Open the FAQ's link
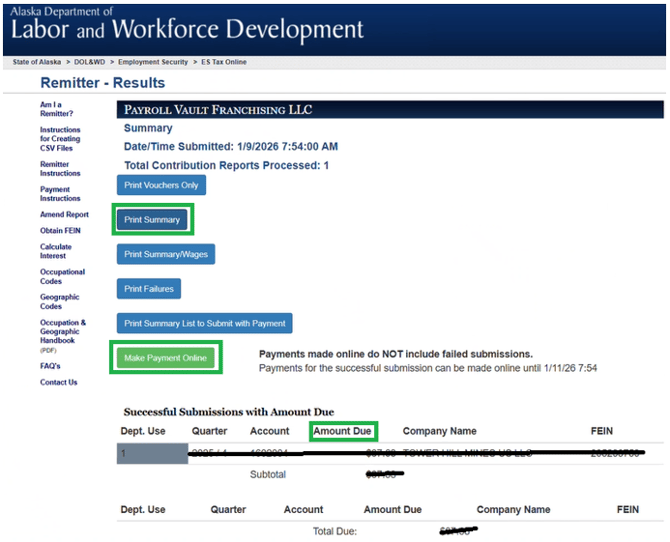This screenshot has width=670, height=542. tap(50, 366)
